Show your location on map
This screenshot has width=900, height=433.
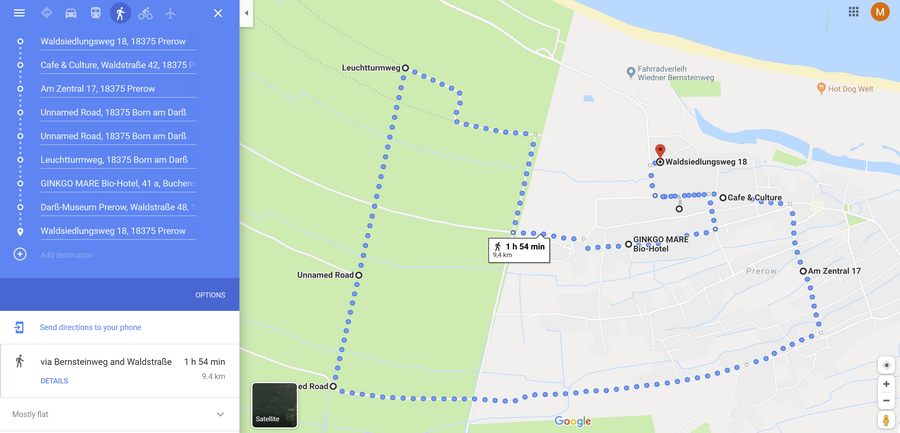pyautogui.click(x=886, y=365)
